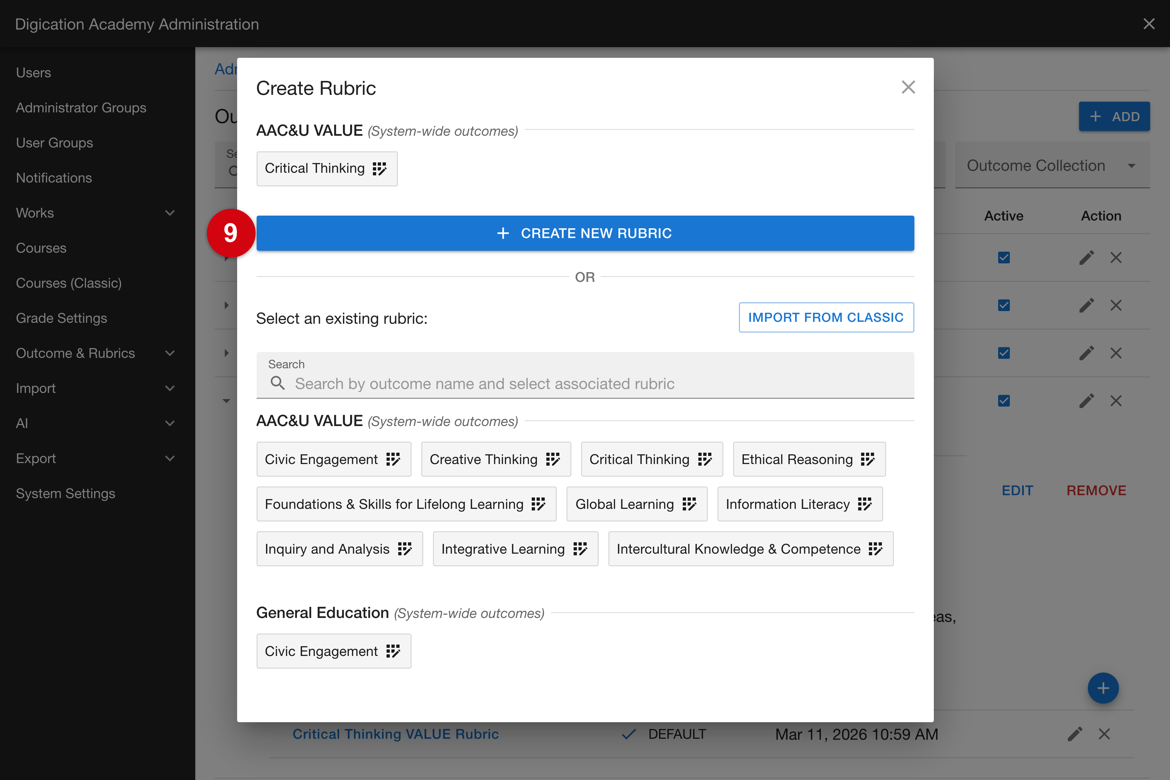Click the round blue plus button
The image size is (1170, 780).
(1103, 688)
